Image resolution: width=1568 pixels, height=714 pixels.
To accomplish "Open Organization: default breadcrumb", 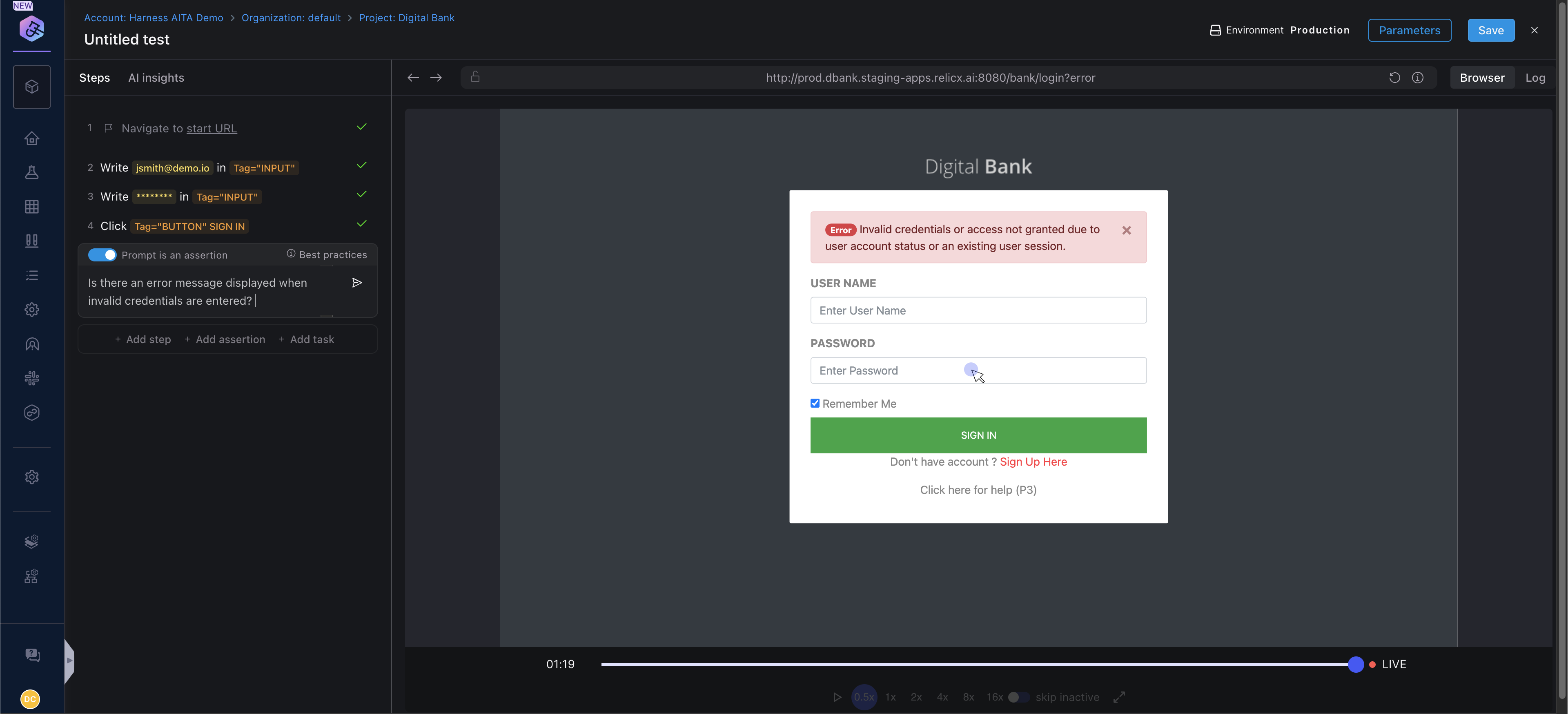I will tap(291, 18).
